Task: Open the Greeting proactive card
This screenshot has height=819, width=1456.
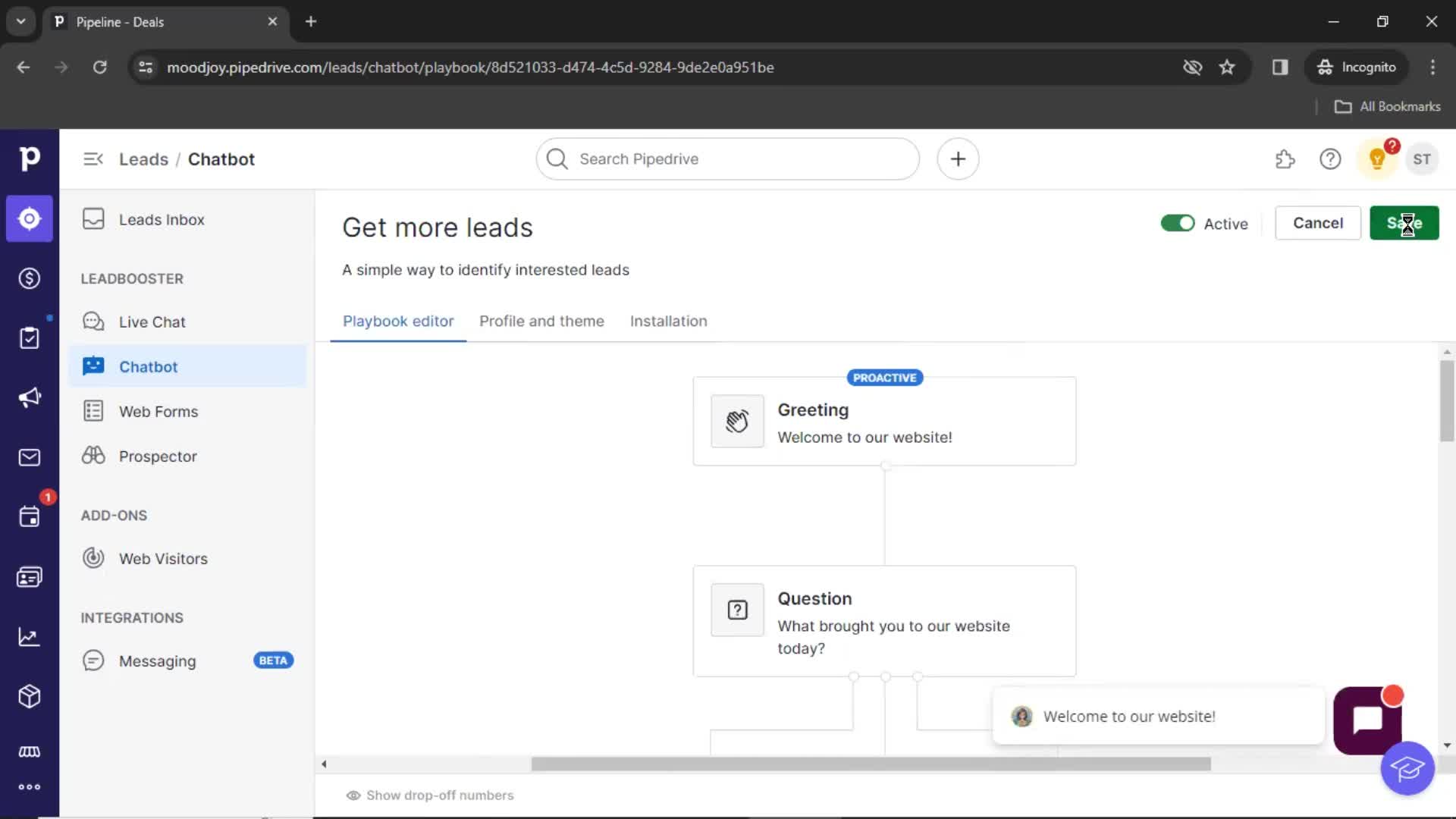Action: click(884, 421)
